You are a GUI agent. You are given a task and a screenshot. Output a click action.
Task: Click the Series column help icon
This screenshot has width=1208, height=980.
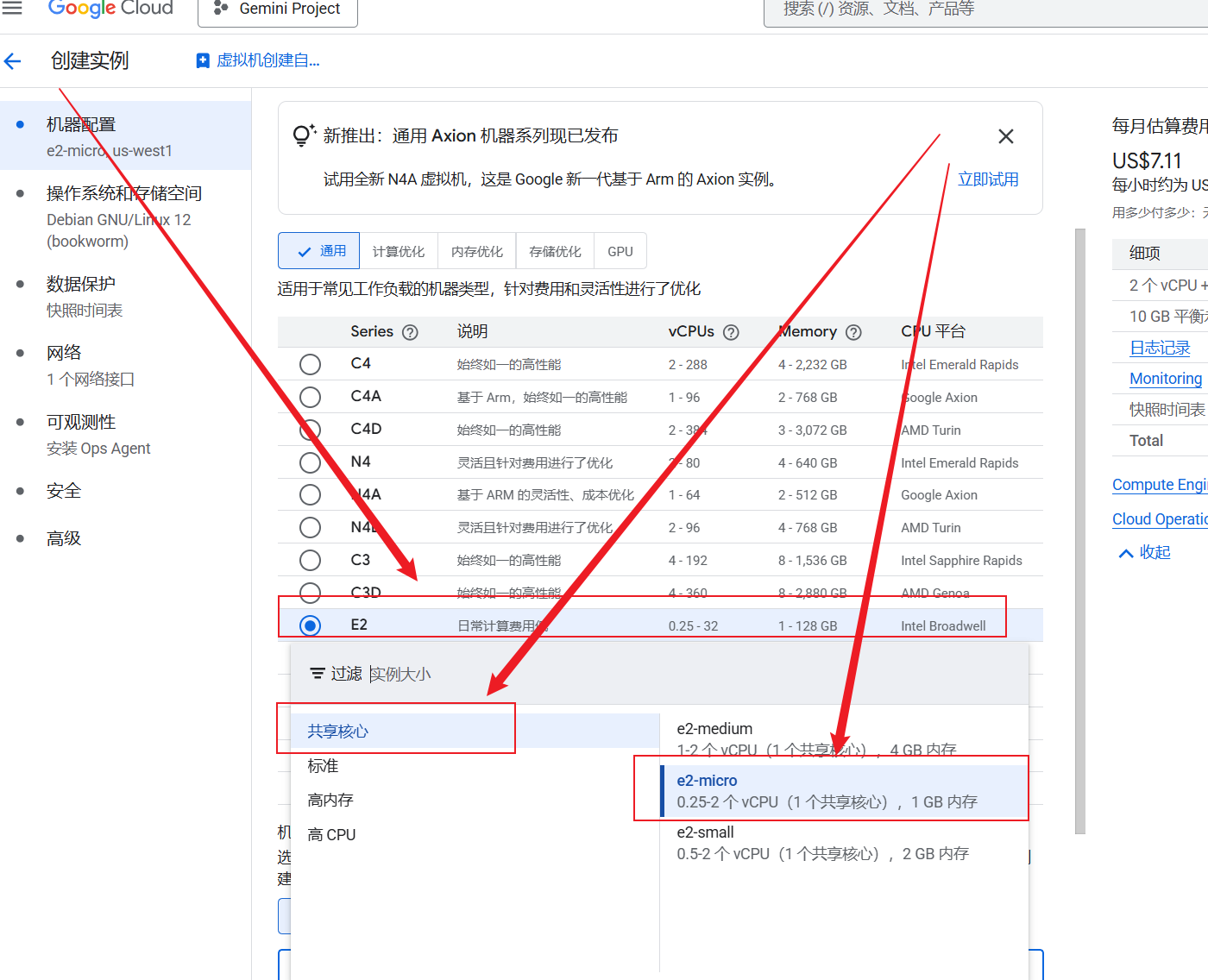pyautogui.click(x=410, y=332)
